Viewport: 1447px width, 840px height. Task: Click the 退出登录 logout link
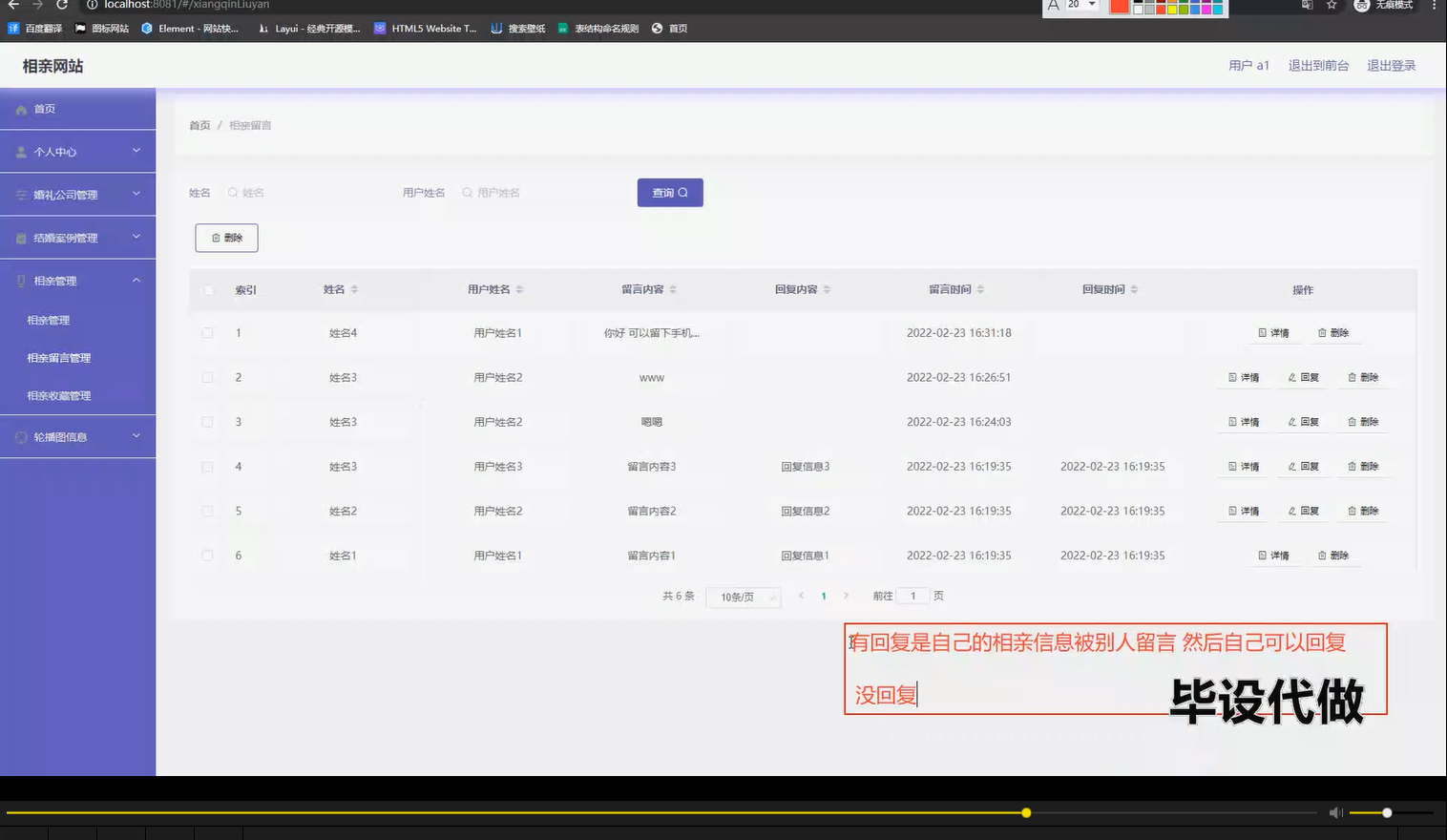pyautogui.click(x=1390, y=65)
